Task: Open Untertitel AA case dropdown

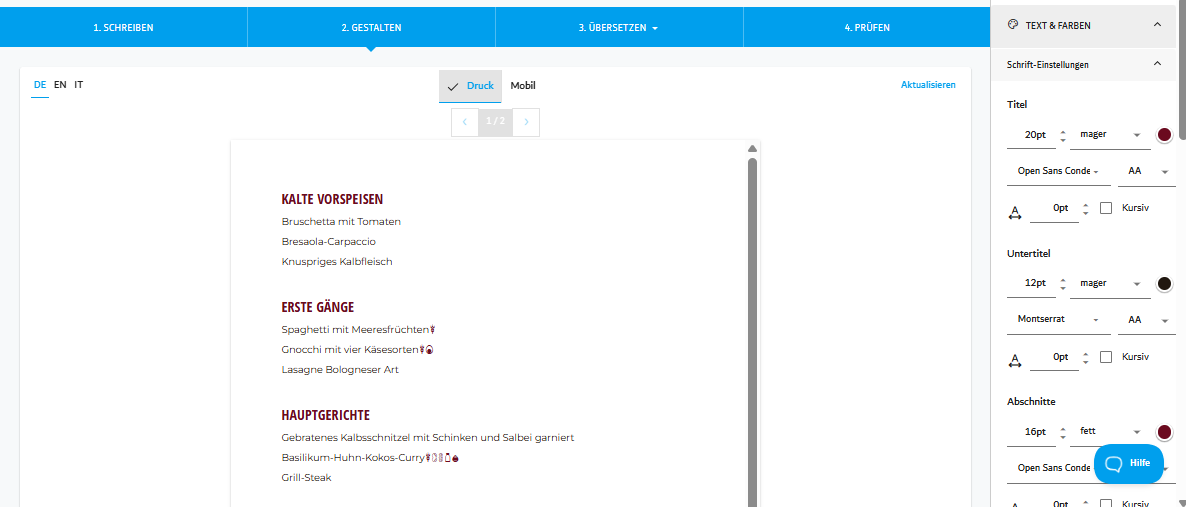Action: click(1147, 319)
